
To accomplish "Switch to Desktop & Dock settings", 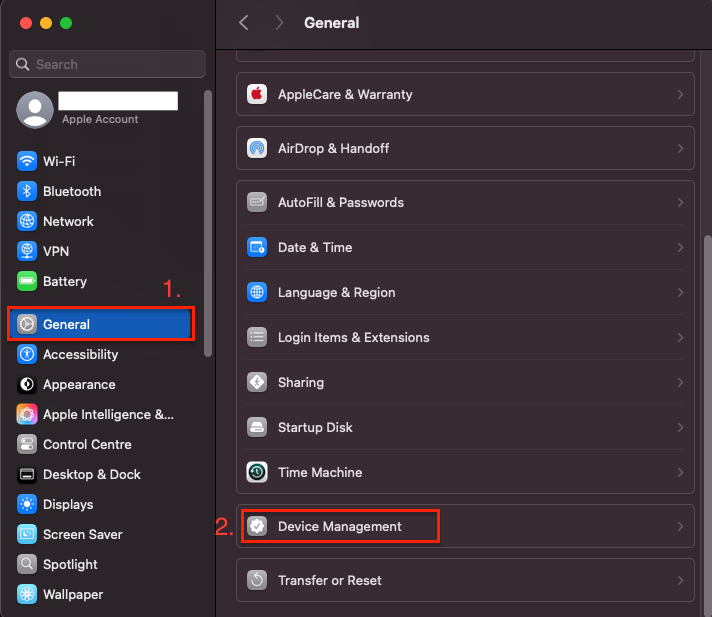I will click(x=91, y=474).
